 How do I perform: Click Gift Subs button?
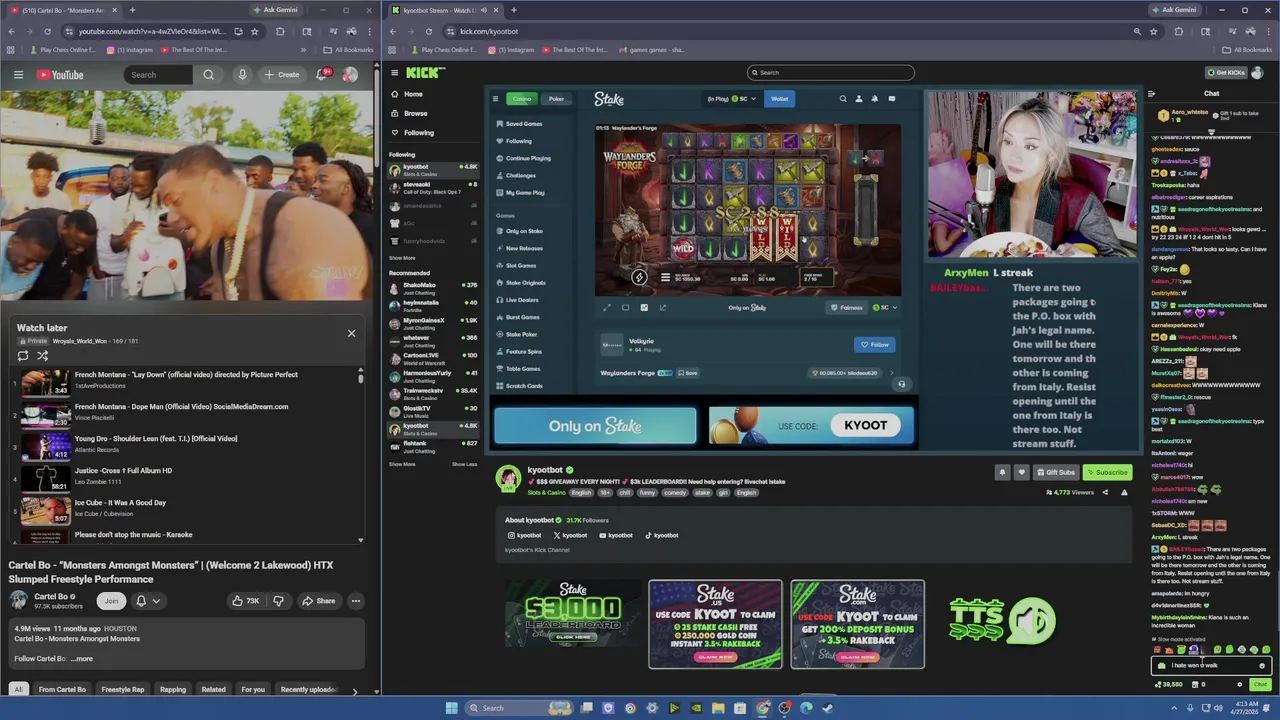(1055, 472)
